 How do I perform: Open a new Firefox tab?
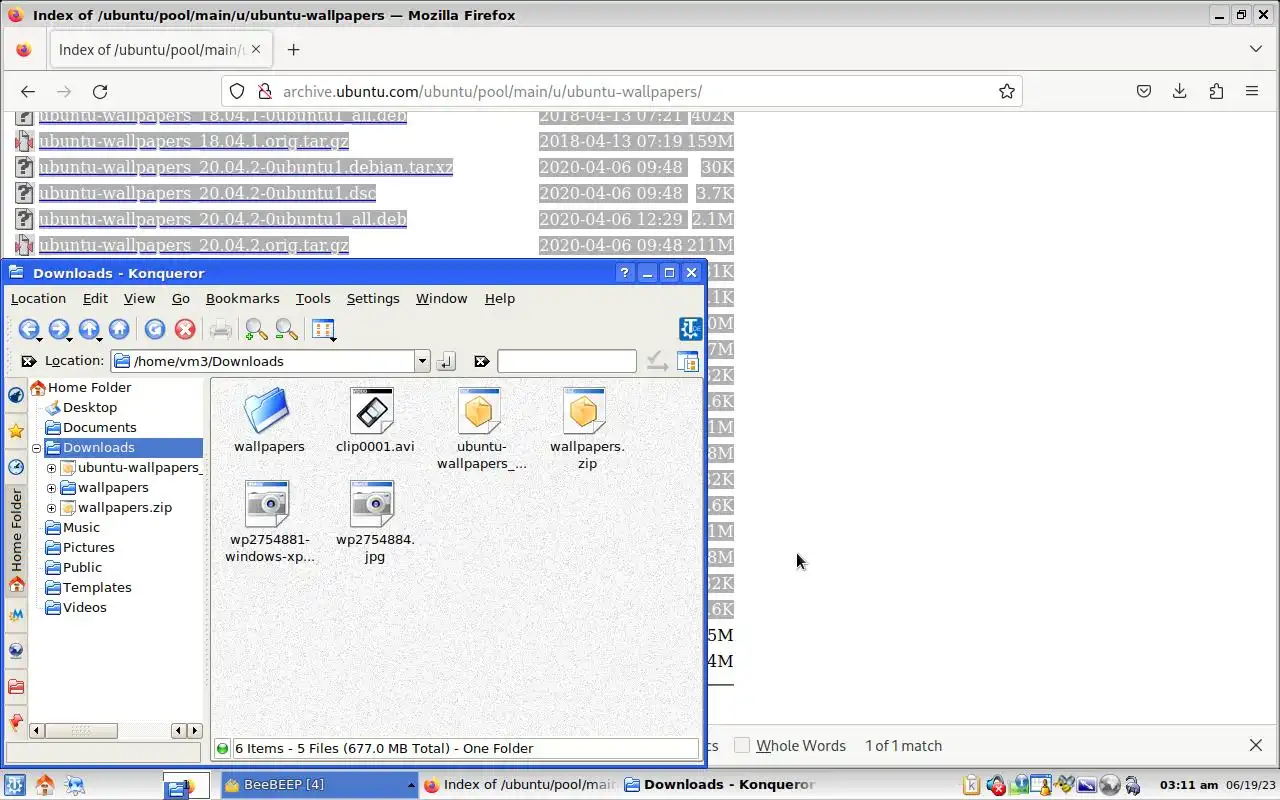tap(293, 49)
